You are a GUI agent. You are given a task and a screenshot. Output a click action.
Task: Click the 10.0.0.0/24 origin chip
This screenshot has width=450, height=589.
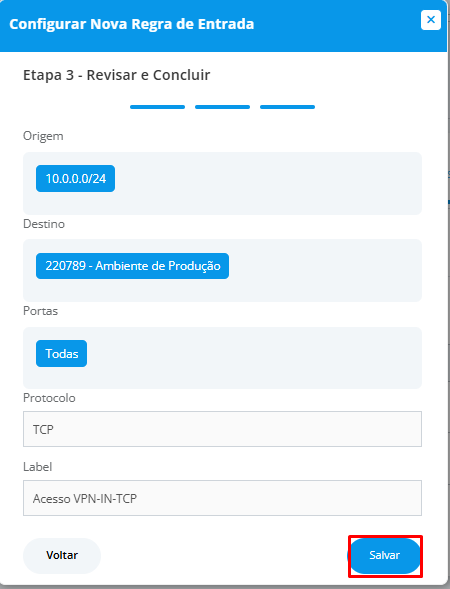pyautogui.click(x=76, y=178)
